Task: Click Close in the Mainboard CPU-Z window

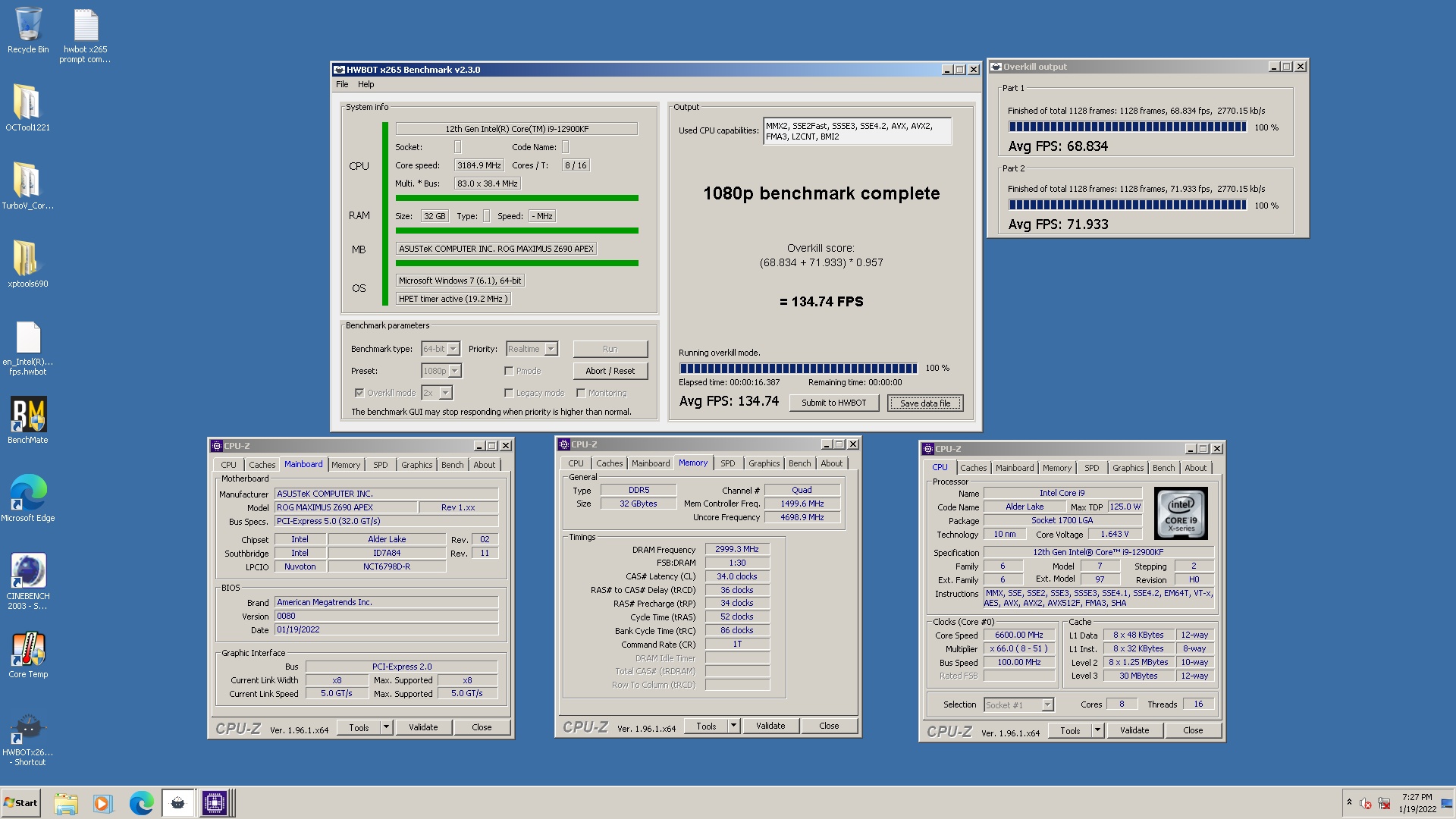Action: (482, 727)
